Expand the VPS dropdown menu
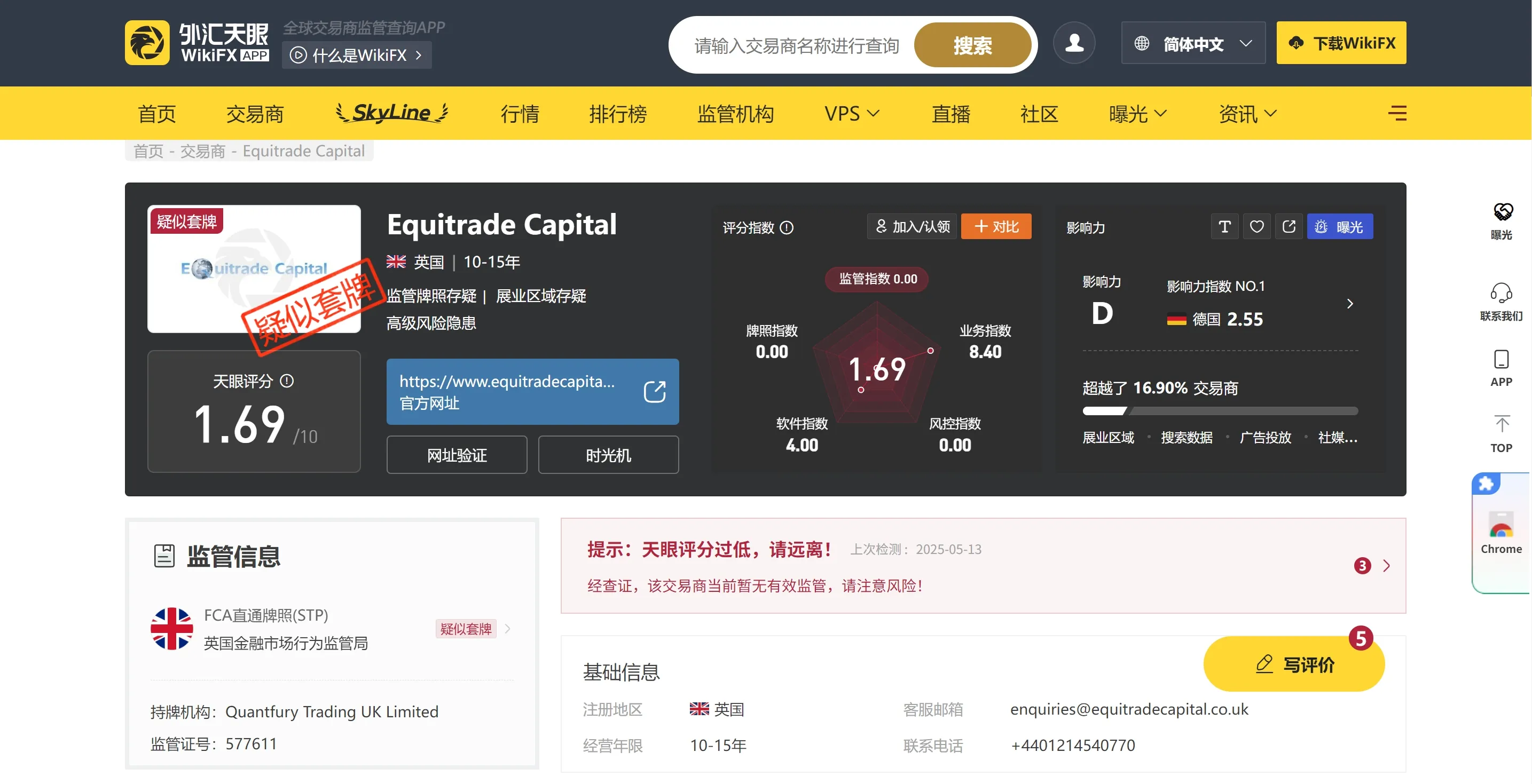1532x784 pixels. tap(852, 113)
